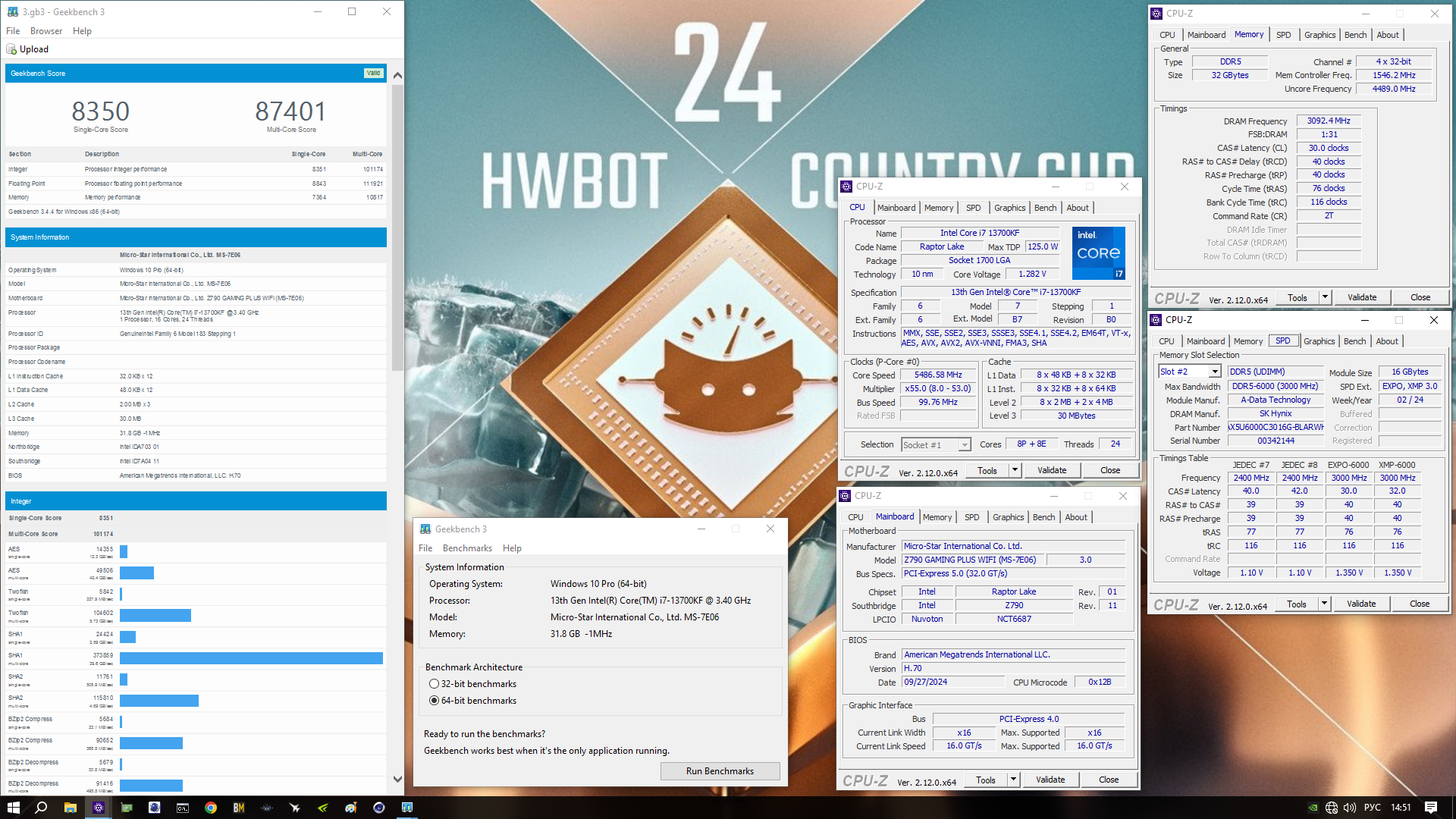Open network status in system tray

click(x=1332, y=808)
